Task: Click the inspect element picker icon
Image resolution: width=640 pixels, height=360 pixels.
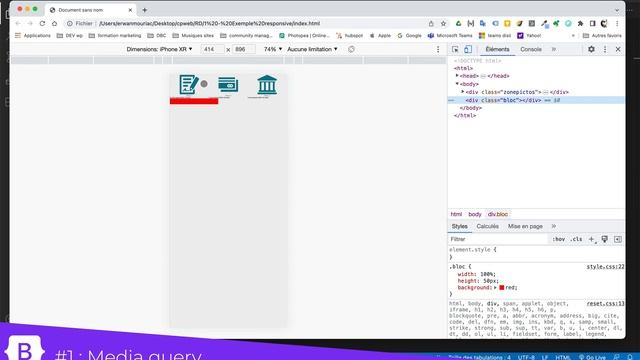Action: 455,49
